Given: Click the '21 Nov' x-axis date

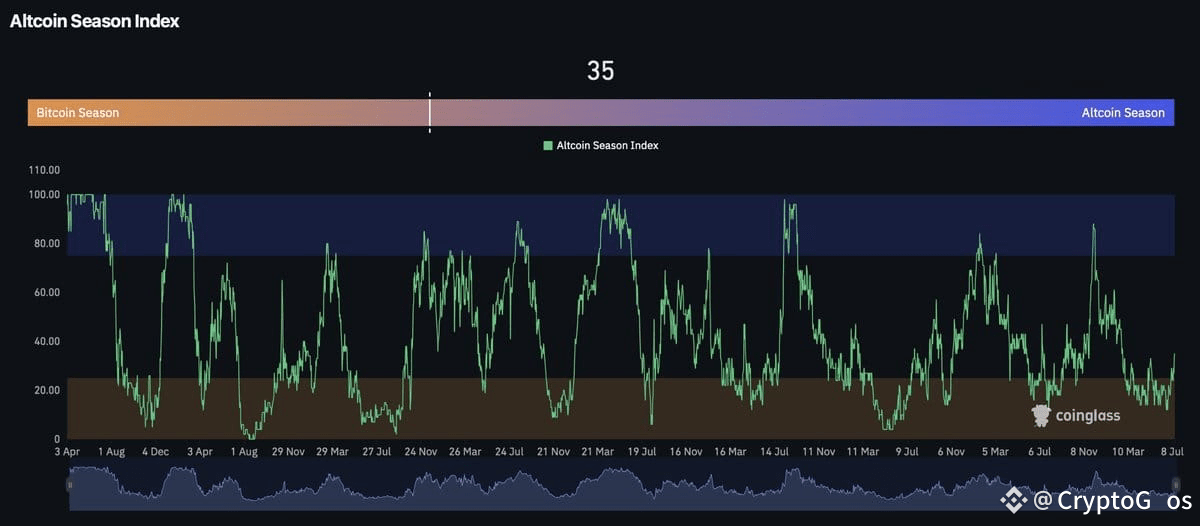Looking at the screenshot, I should coord(554,452).
